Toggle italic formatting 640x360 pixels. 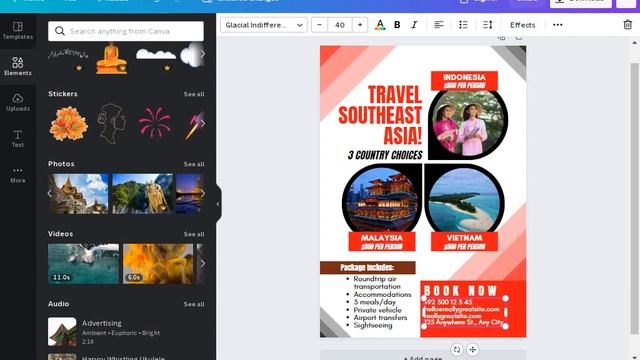tap(414, 25)
